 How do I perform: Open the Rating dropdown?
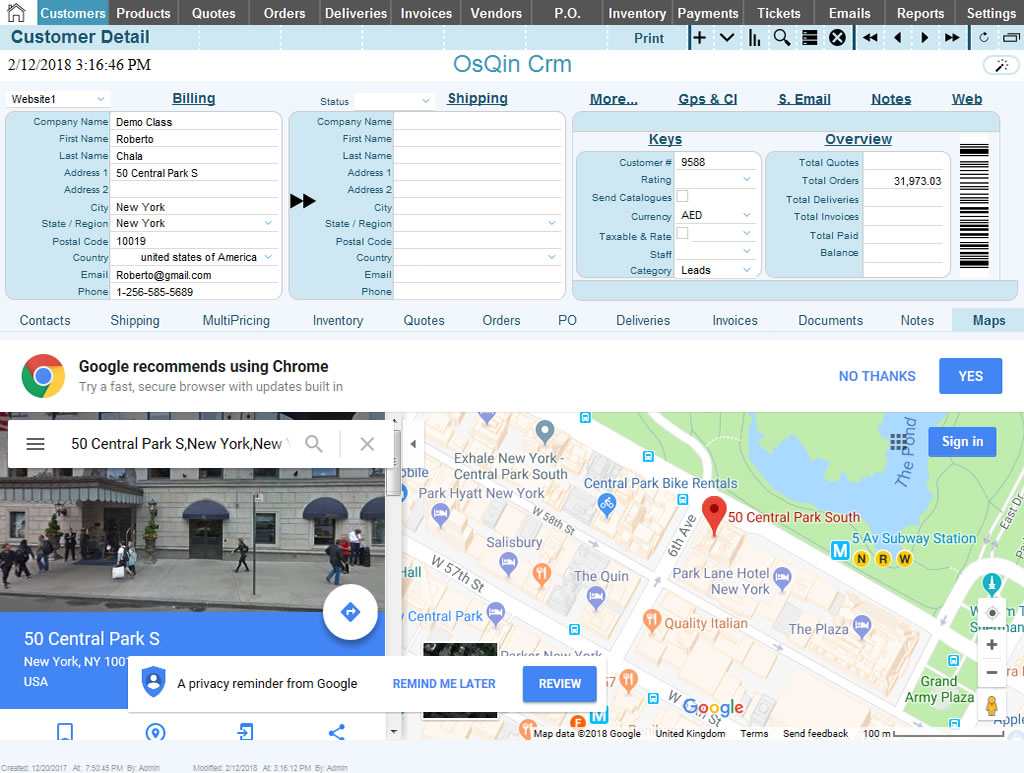coord(746,179)
